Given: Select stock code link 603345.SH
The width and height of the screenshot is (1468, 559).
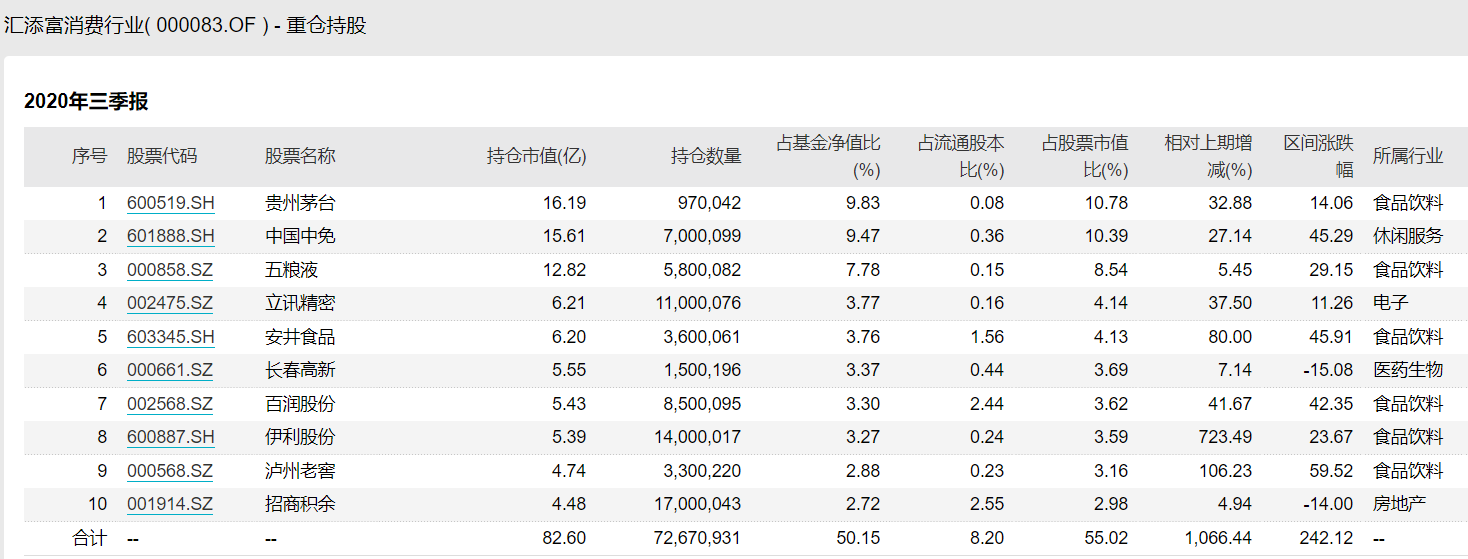Looking at the screenshot, I should pyautogui.click(x=170, y=337).
